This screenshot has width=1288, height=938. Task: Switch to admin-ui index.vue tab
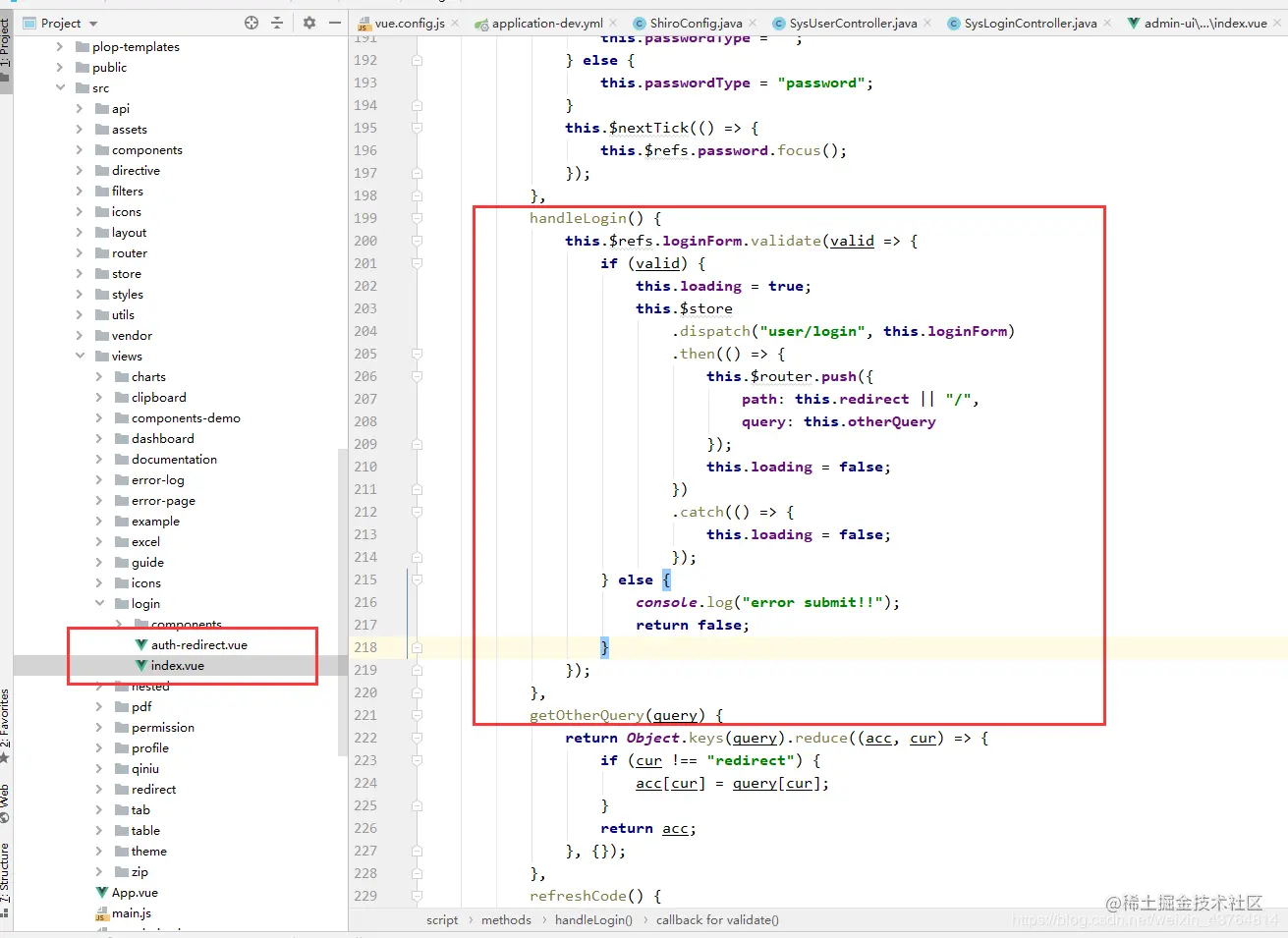point(1205,23)
